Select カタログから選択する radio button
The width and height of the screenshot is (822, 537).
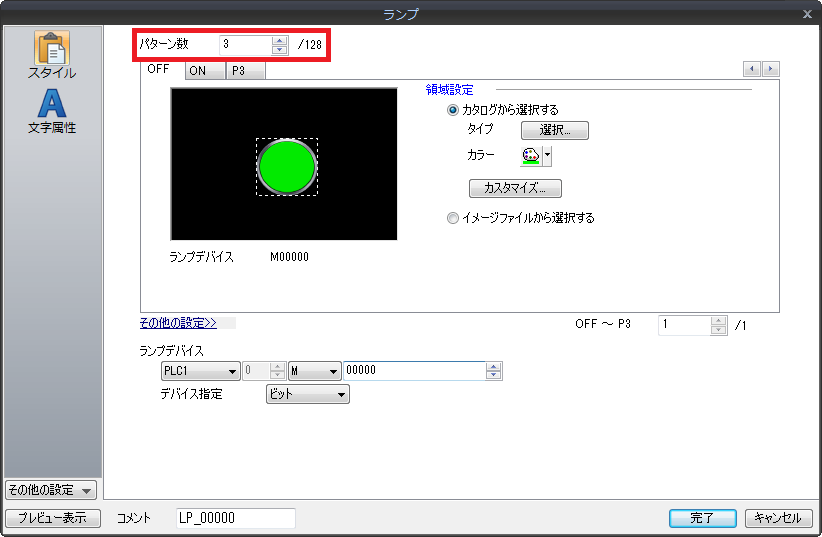coord(453,110)
